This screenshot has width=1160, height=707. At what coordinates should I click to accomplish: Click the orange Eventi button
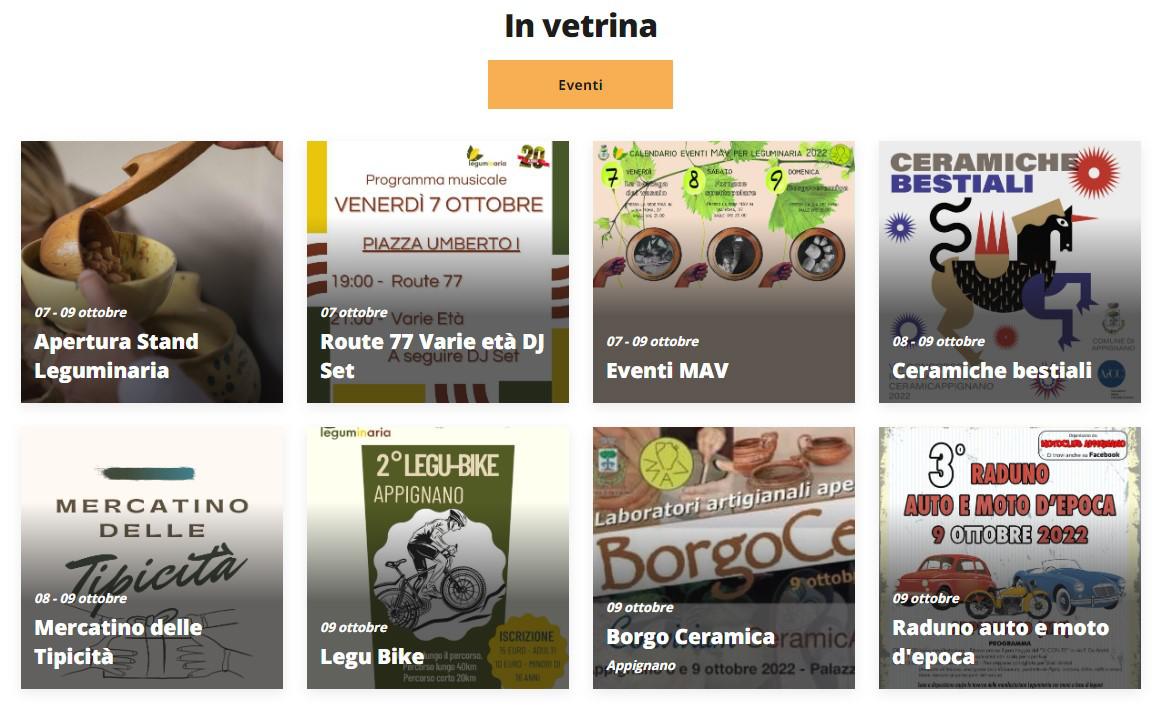point(580,84)
